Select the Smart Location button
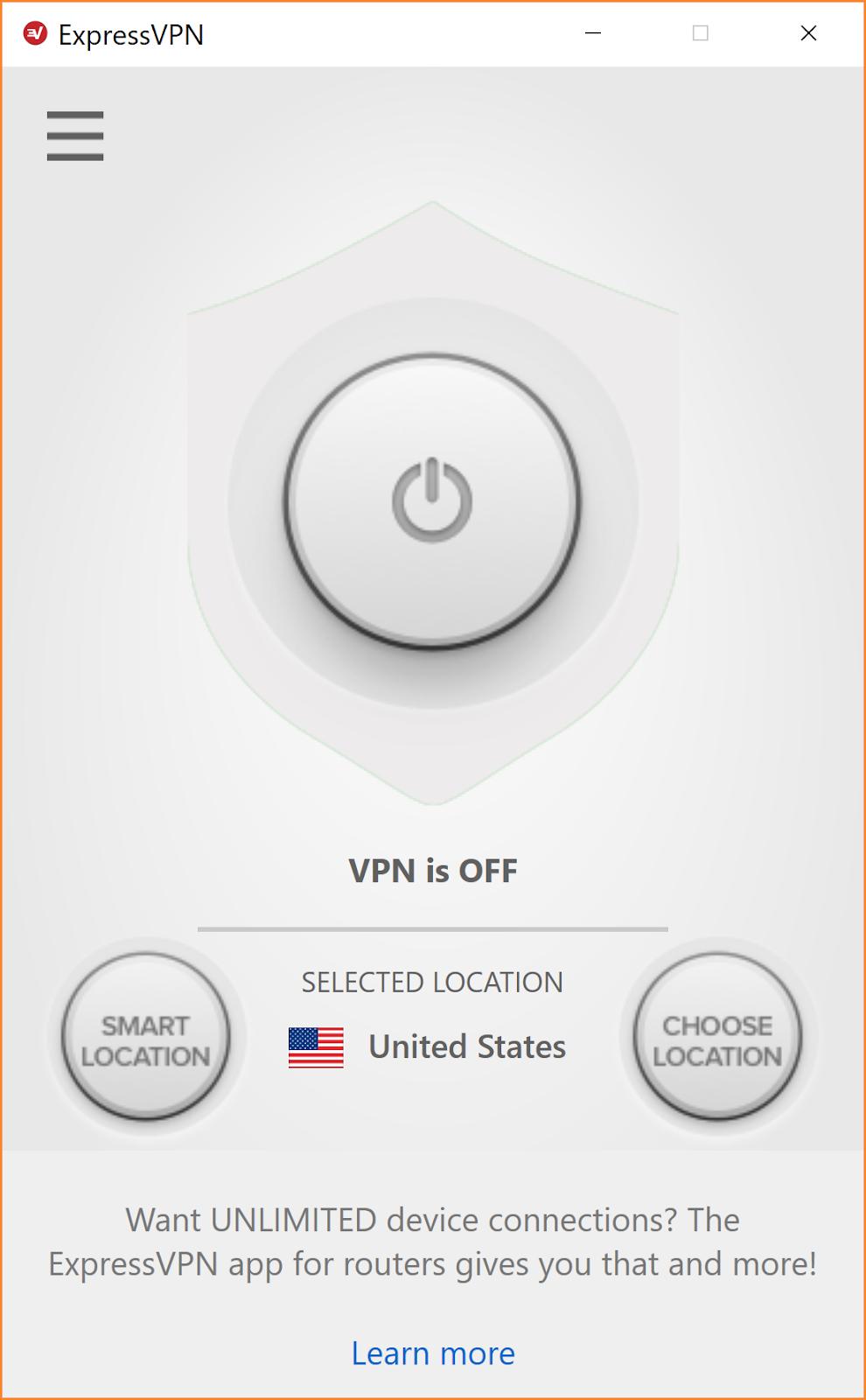The image size is (866, 1400). [x=146, y=1037]
